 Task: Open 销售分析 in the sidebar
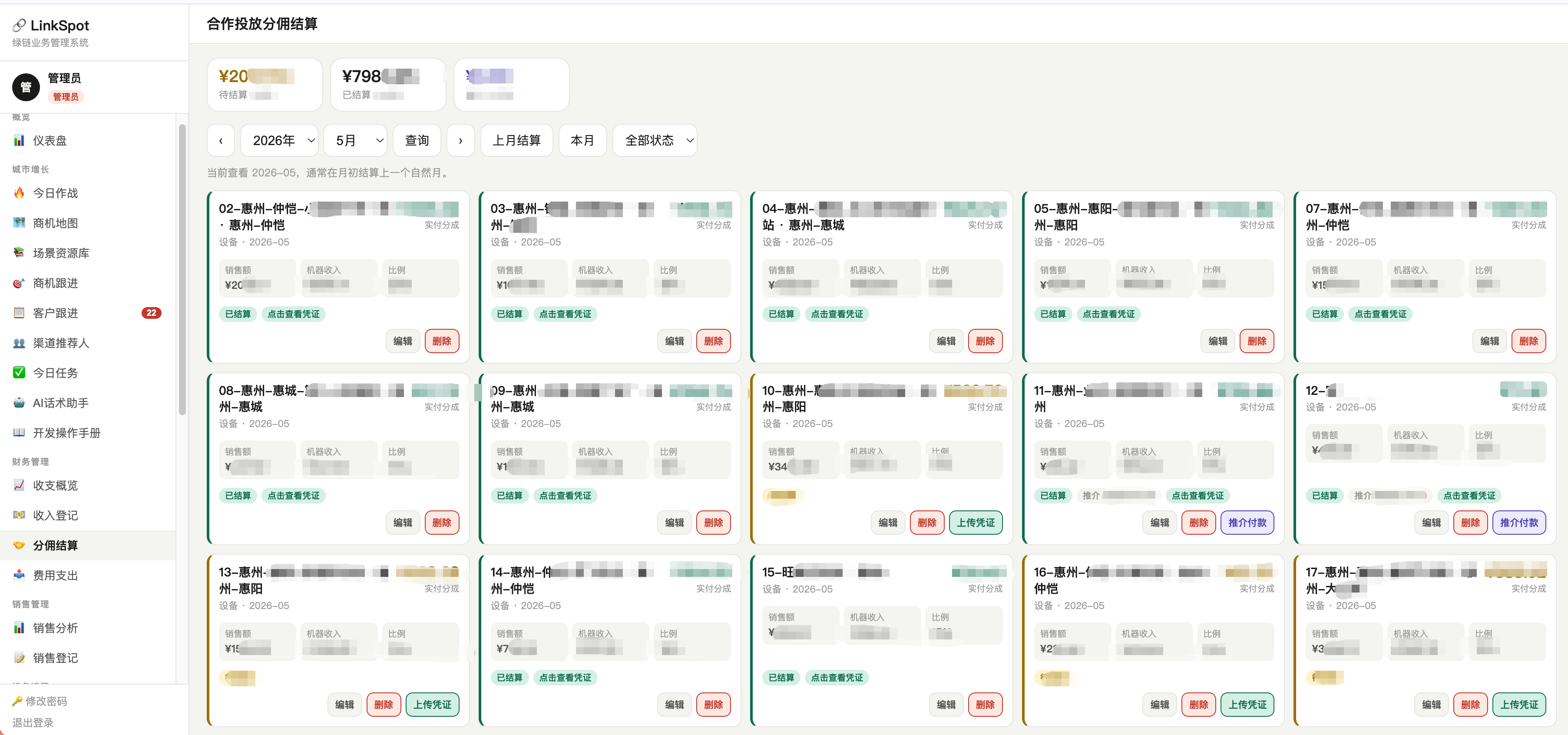tap(88, 628)
